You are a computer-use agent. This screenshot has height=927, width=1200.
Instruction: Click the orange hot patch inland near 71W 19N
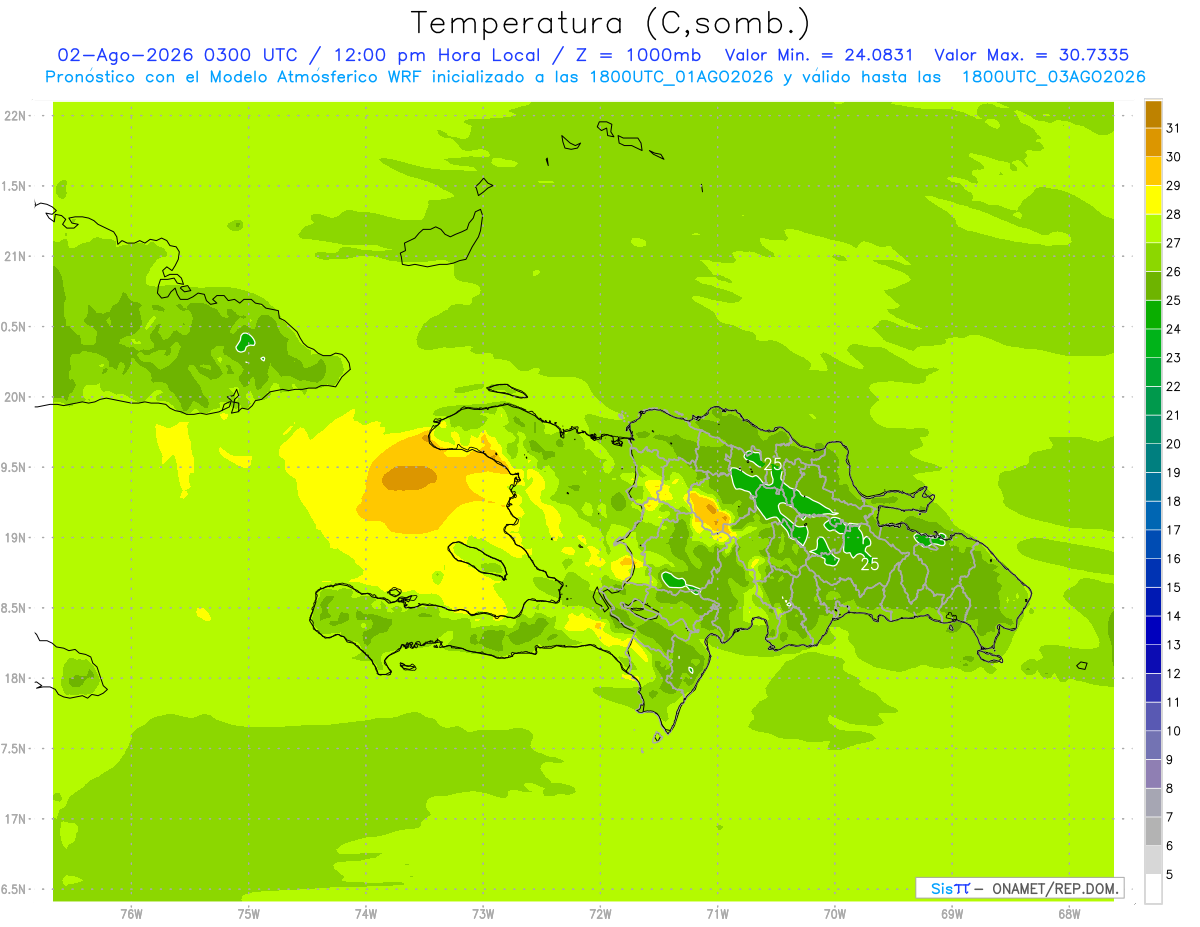711,512
